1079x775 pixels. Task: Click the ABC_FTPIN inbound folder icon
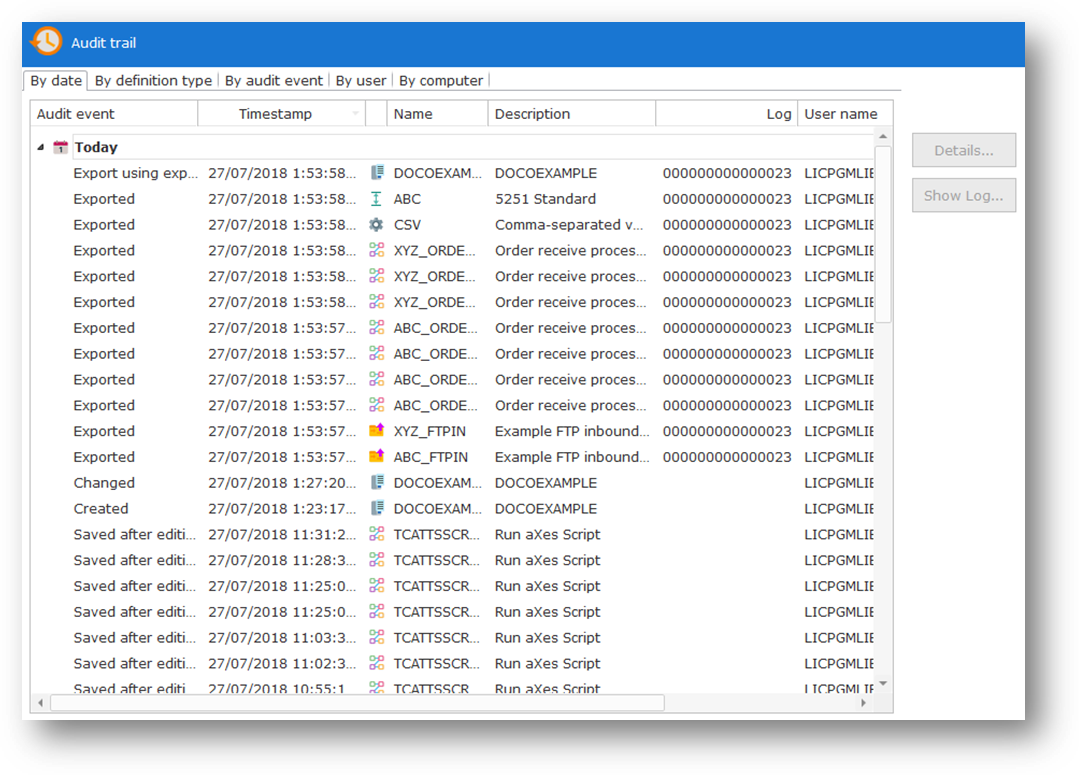pos(376,457)
